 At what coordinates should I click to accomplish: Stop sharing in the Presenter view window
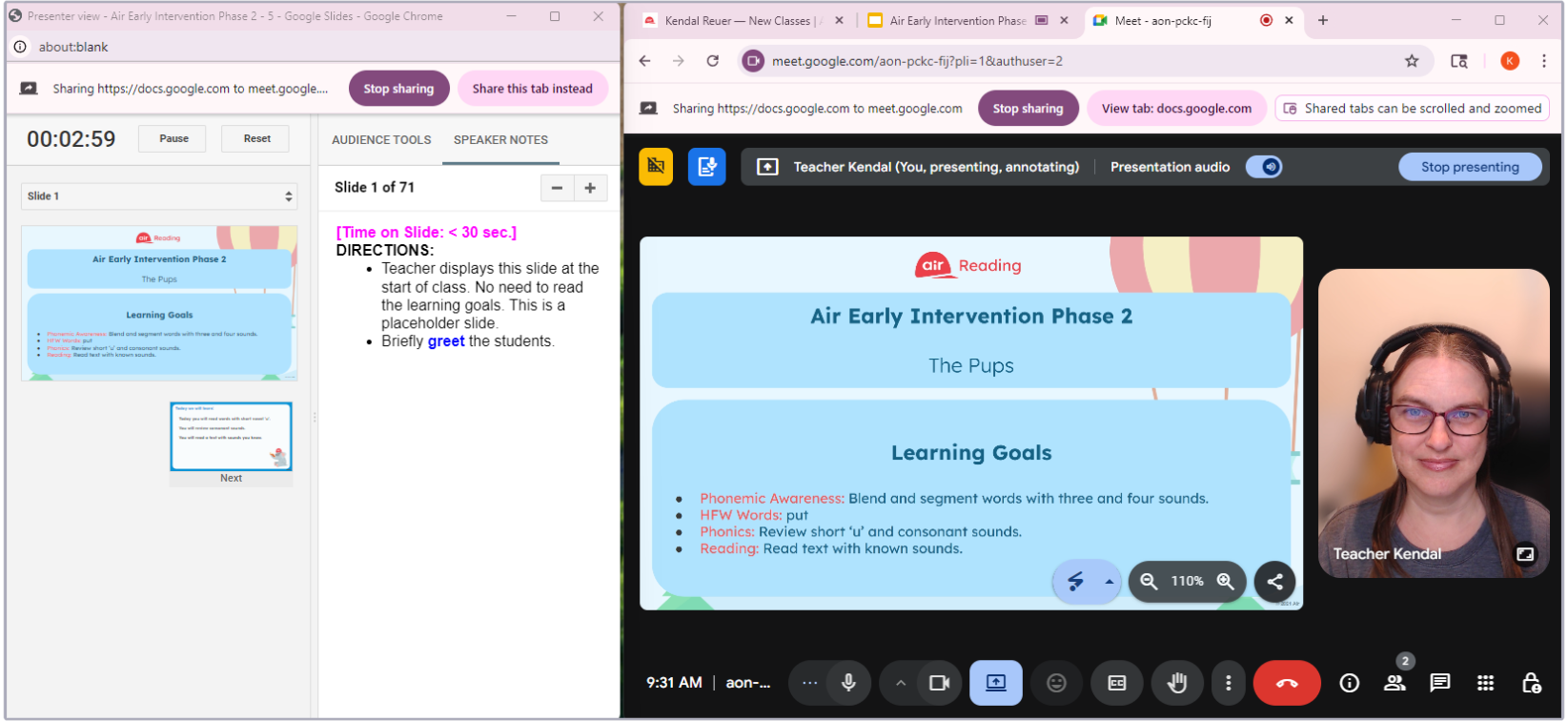[398, 89]
